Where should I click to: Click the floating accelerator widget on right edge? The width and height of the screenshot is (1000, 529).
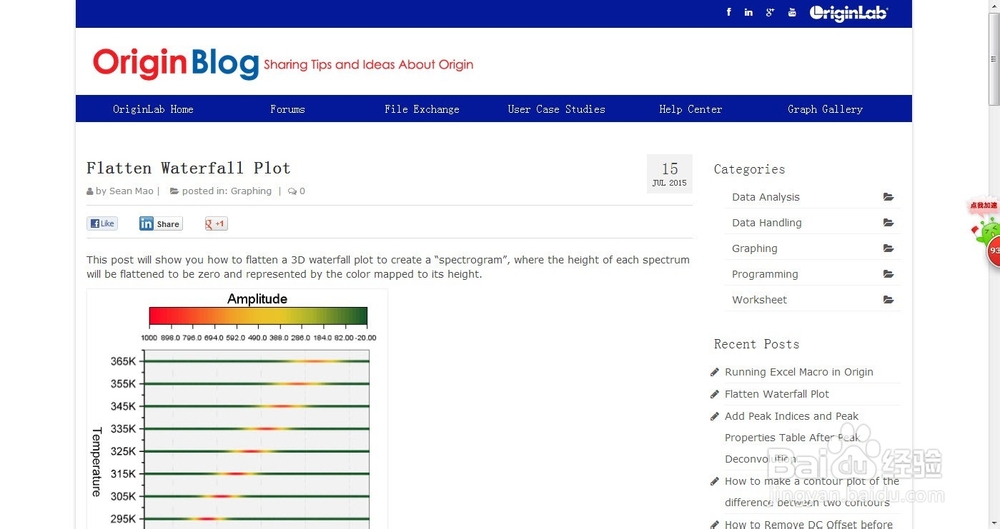(987, 233)
